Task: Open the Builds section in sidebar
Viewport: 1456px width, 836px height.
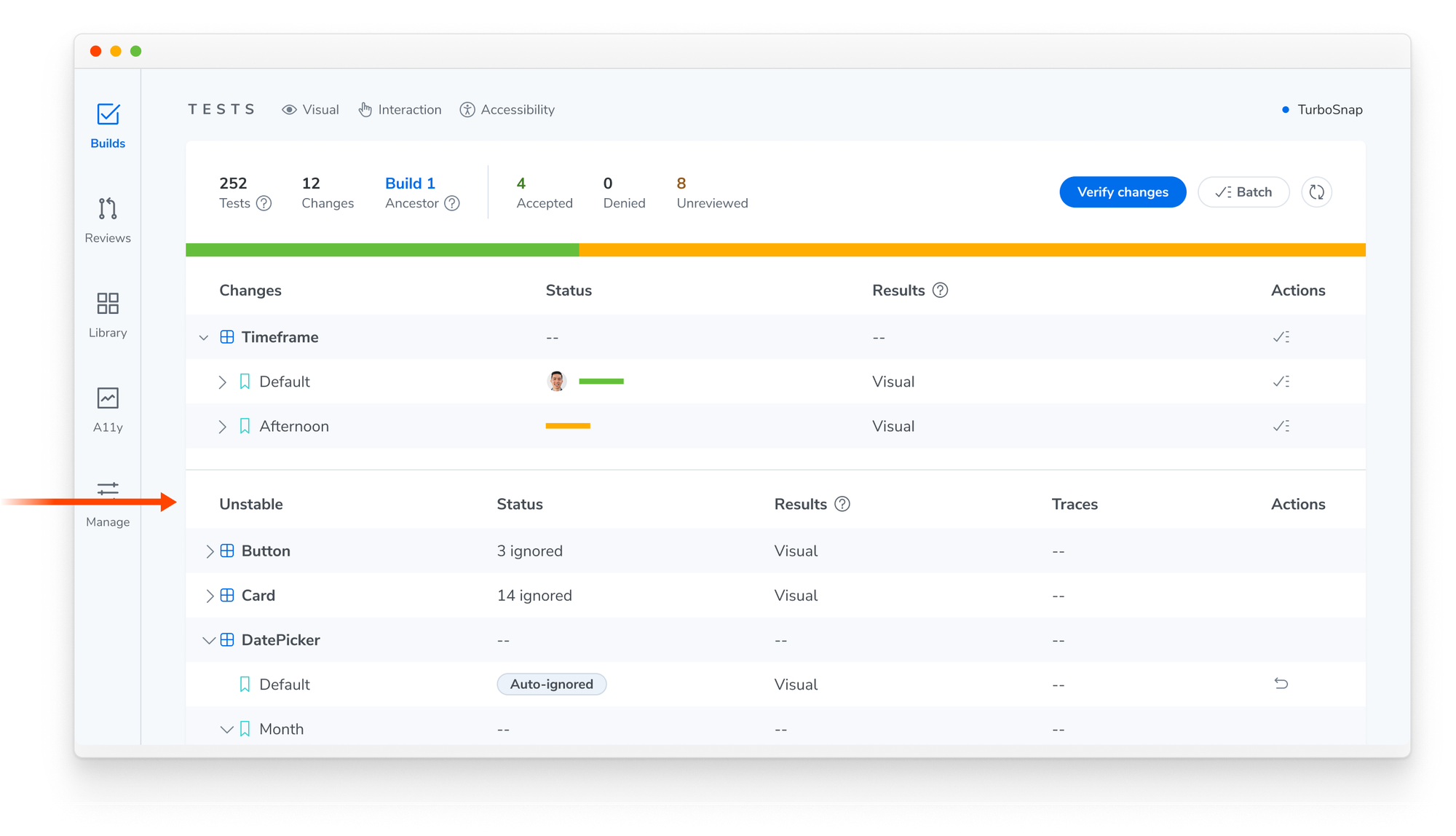Action: (108, 126)
